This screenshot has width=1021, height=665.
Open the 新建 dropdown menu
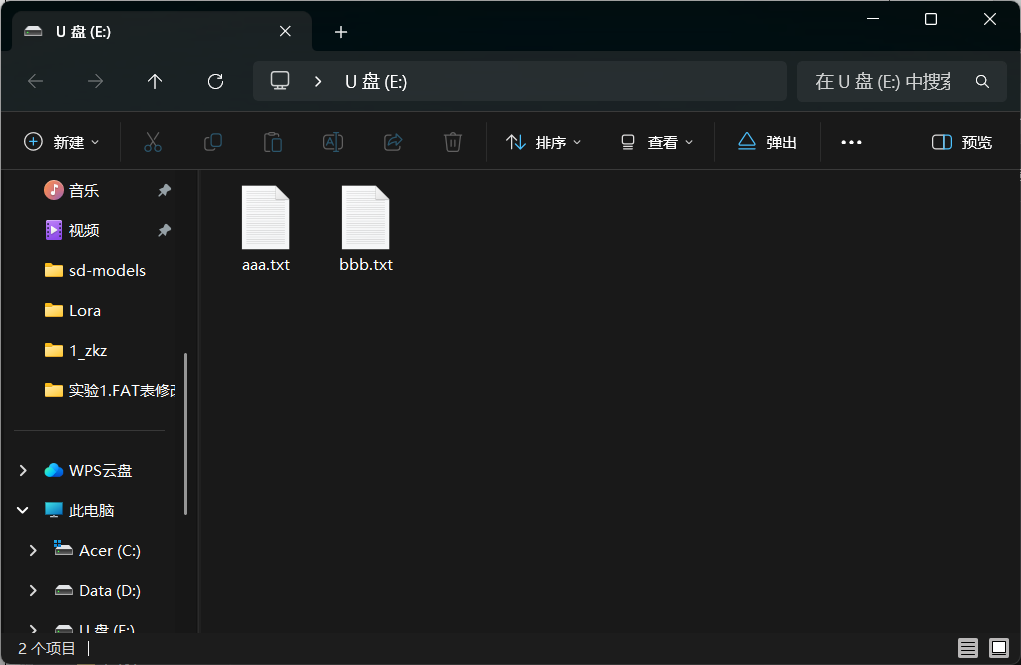(62, 142)
